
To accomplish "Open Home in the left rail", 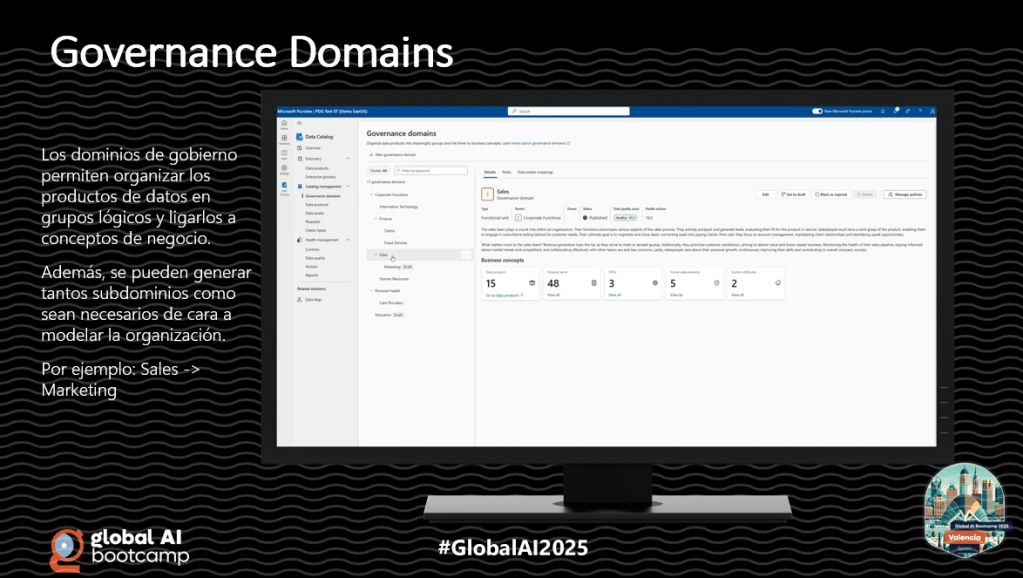I will click(284, 125).
